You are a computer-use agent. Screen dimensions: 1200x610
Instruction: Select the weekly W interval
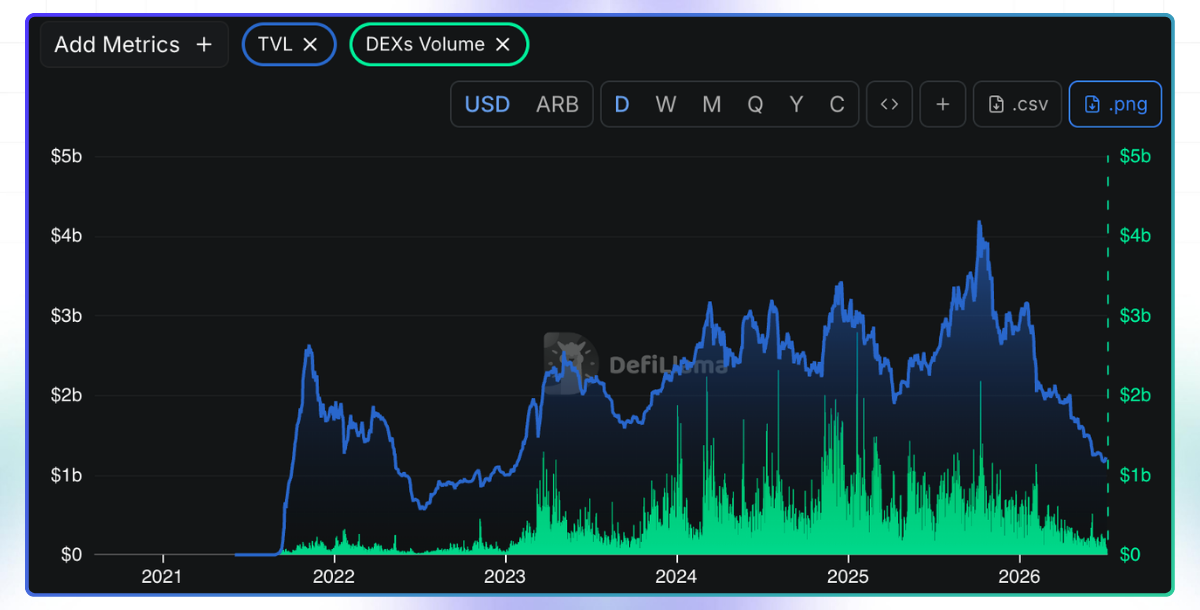[666, 104]
